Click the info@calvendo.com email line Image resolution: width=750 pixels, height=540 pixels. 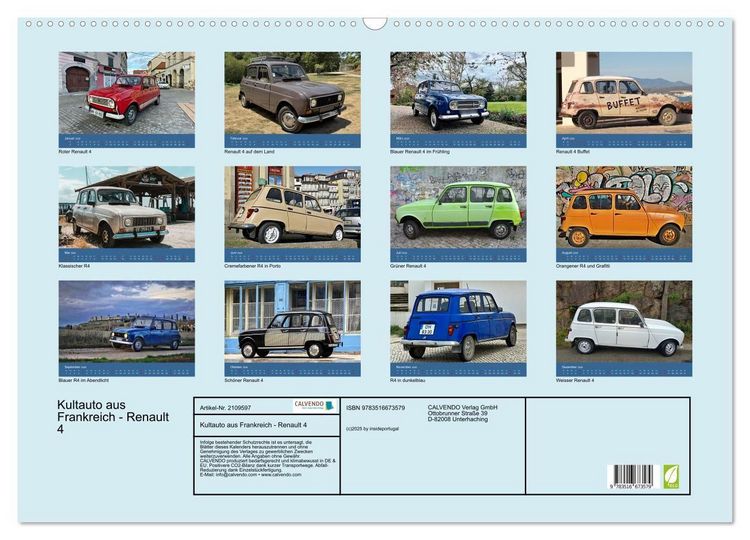tap(251, 475)
